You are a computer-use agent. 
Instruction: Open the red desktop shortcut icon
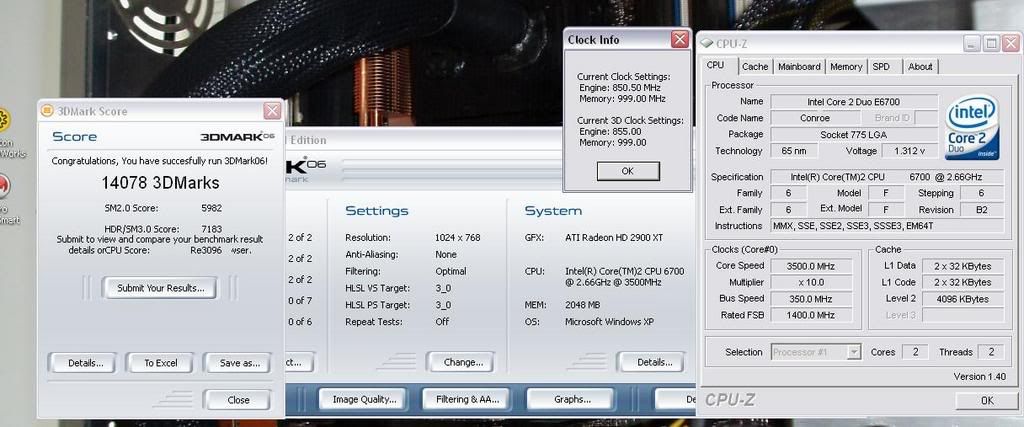point(3,186)
